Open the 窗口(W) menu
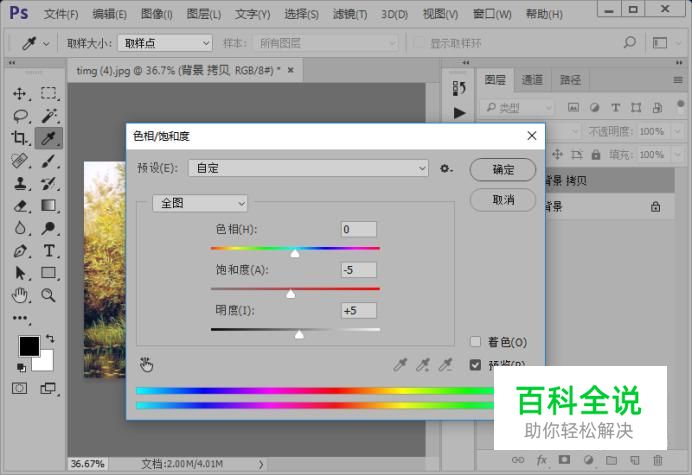This screenshot has width=692, height=475. (492, 15)
